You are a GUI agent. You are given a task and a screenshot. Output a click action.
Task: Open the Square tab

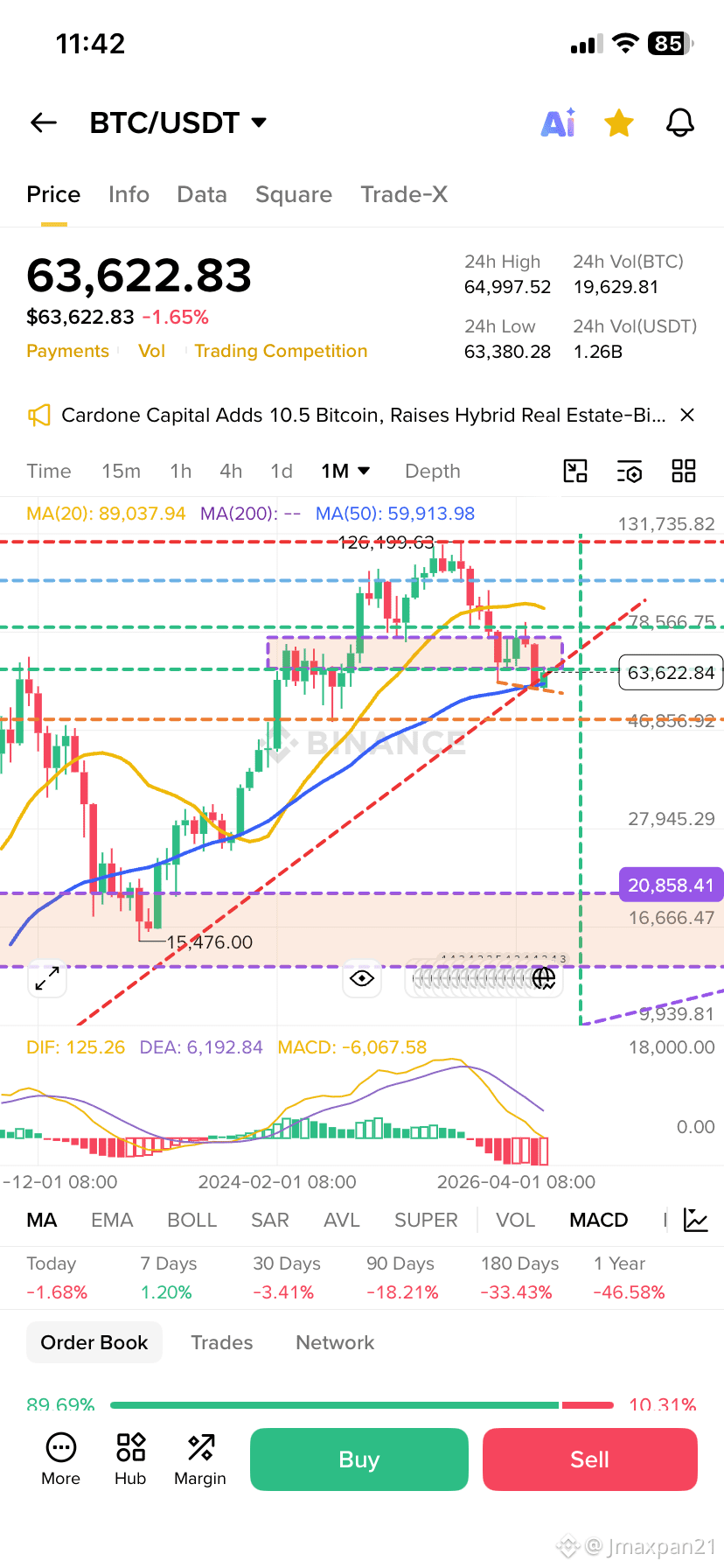pos(294,194)
